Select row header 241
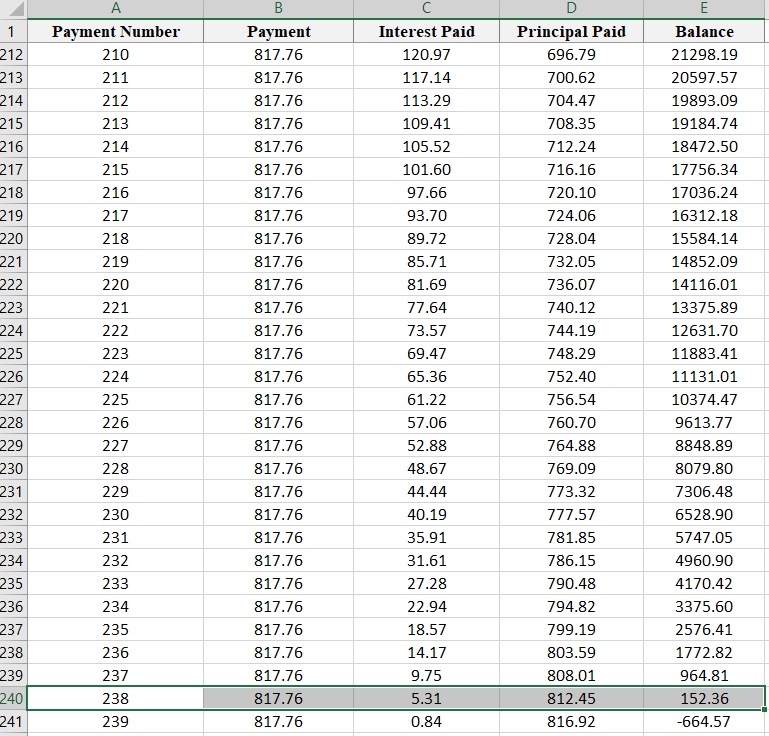Viewport: 769px width, 736px height. [13, 721]
